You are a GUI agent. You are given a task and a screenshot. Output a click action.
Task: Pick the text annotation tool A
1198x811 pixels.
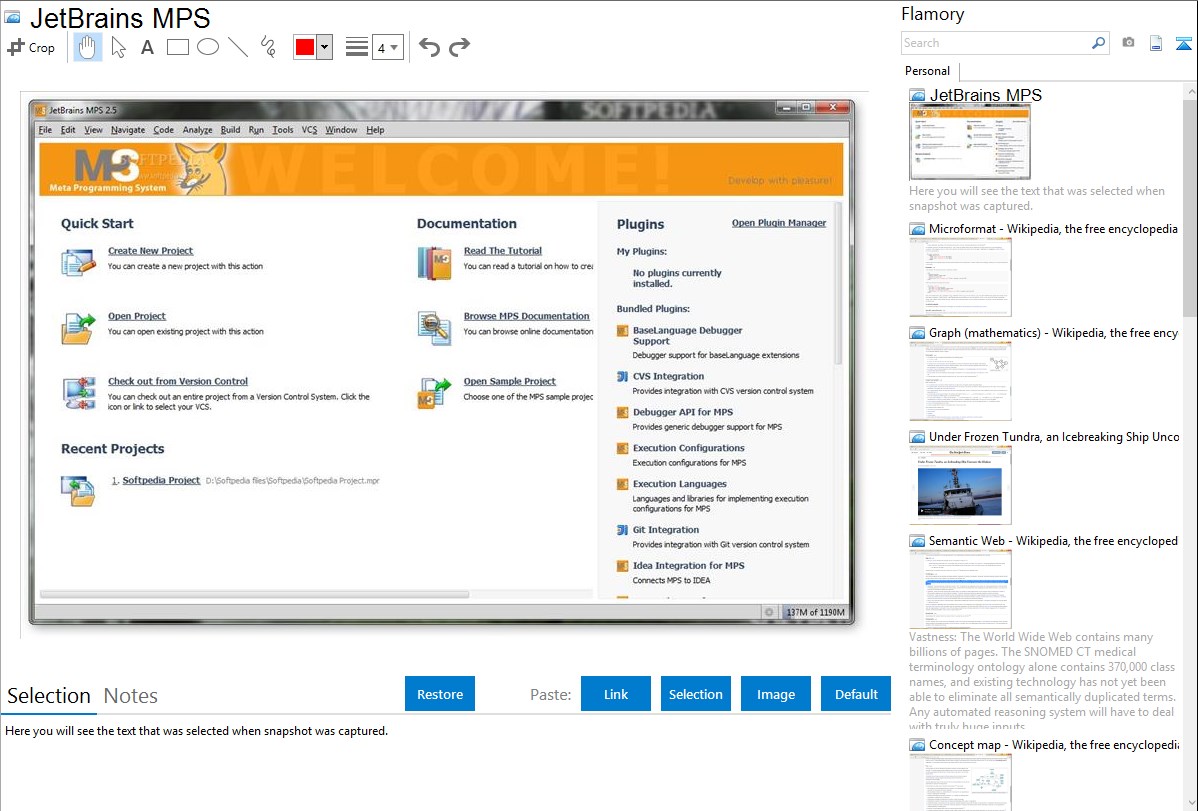coord(147,47)
